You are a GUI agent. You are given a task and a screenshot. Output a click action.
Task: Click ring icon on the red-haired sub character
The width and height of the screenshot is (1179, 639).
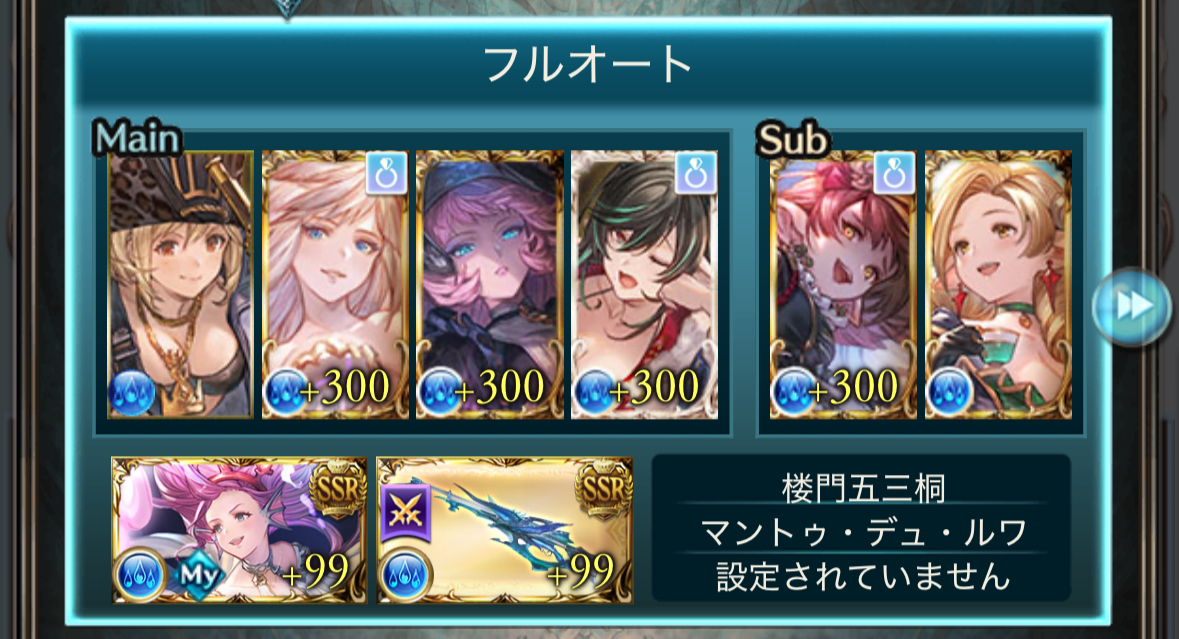click(894, 174)
